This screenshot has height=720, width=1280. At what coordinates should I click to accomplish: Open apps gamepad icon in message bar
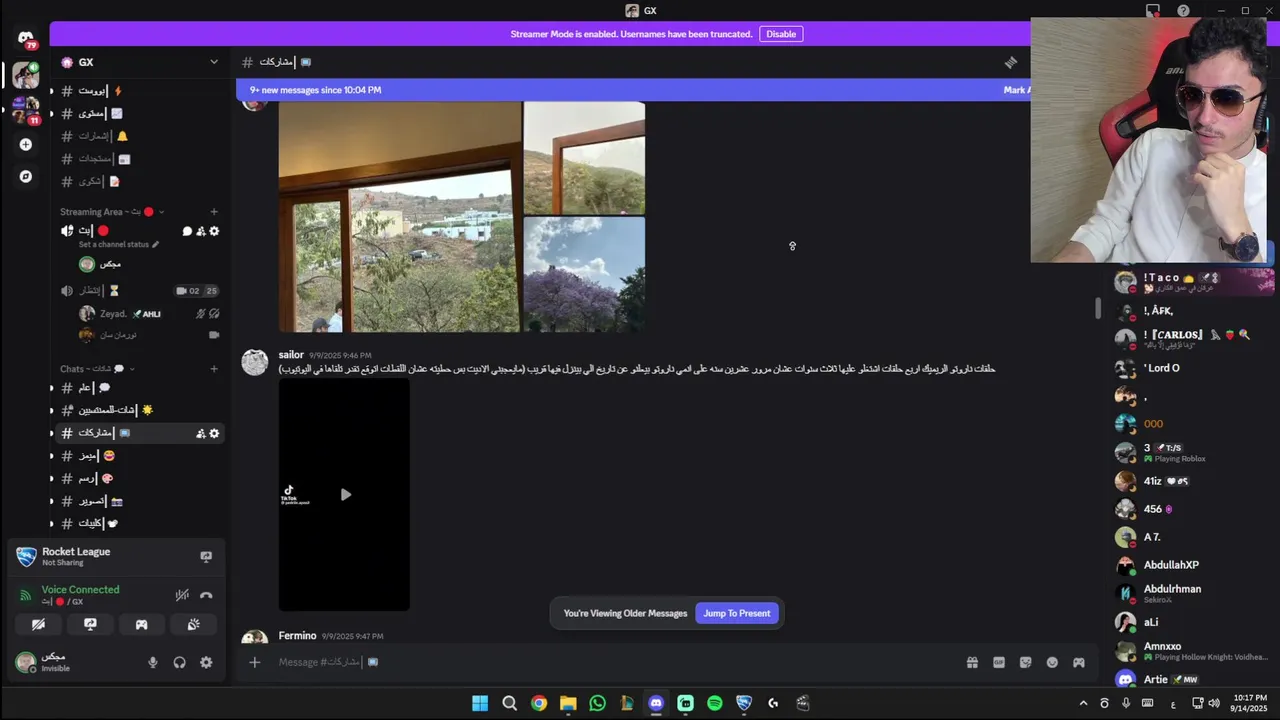(1079, 662)
